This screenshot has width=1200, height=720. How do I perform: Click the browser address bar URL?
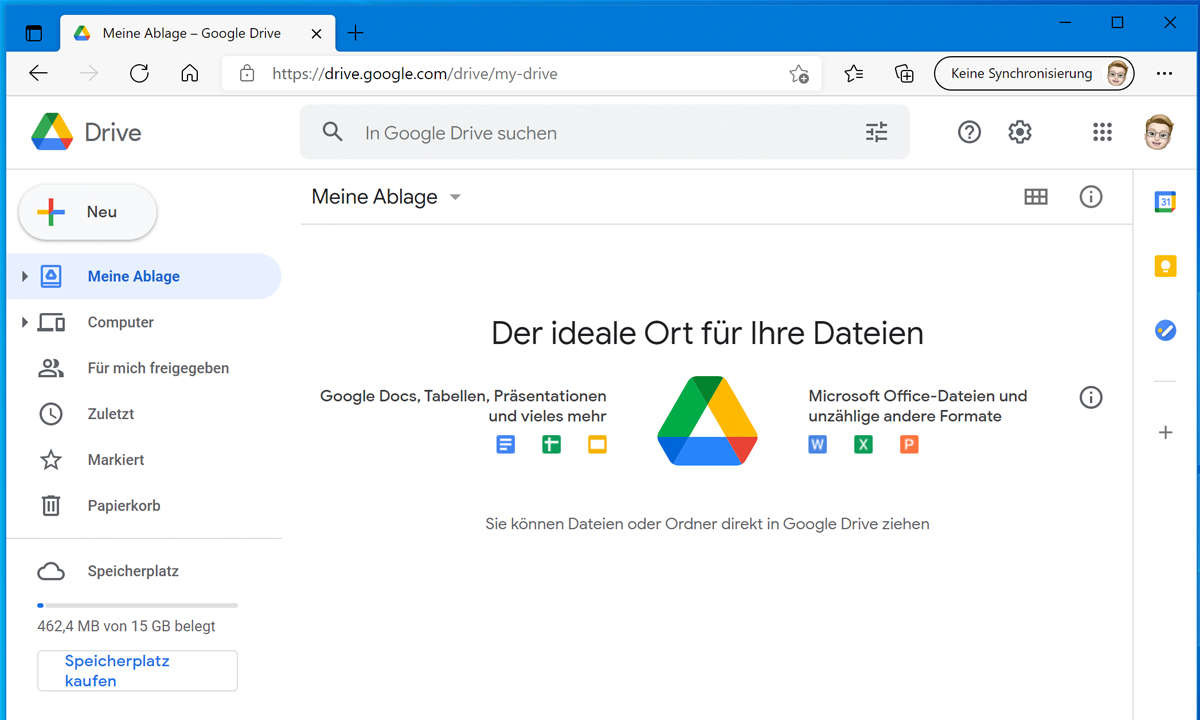pos(415,73)
